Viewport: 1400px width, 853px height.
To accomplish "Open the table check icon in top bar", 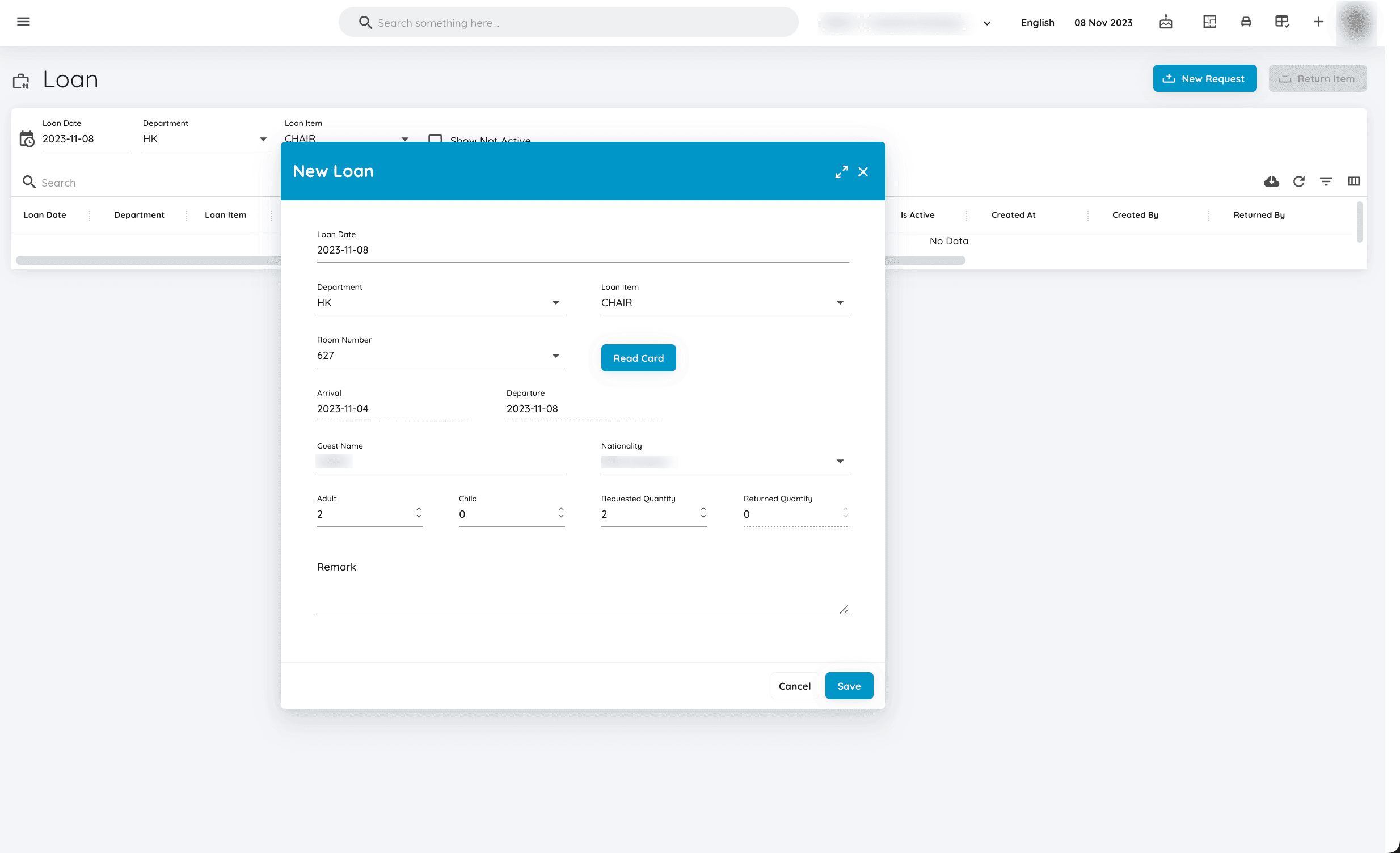I will pos(1282,22).
